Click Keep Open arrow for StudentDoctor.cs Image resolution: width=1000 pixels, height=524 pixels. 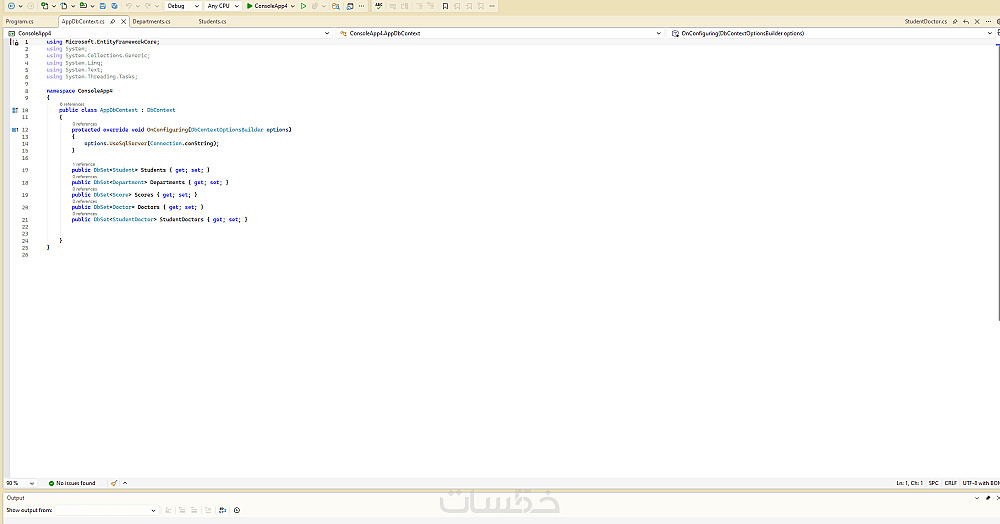click(x=966, y=21)
